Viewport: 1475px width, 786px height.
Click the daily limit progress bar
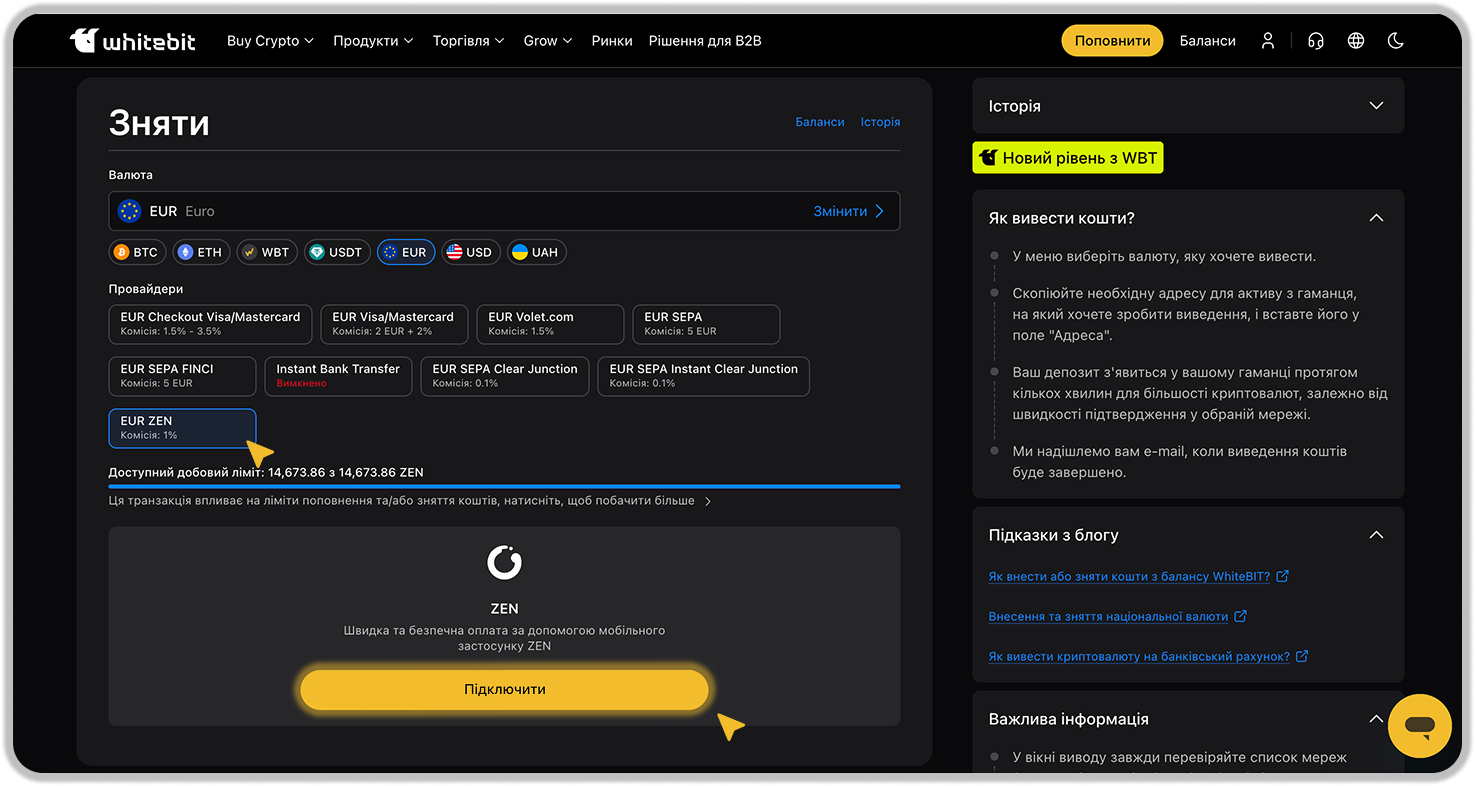(x=504, y=486)
